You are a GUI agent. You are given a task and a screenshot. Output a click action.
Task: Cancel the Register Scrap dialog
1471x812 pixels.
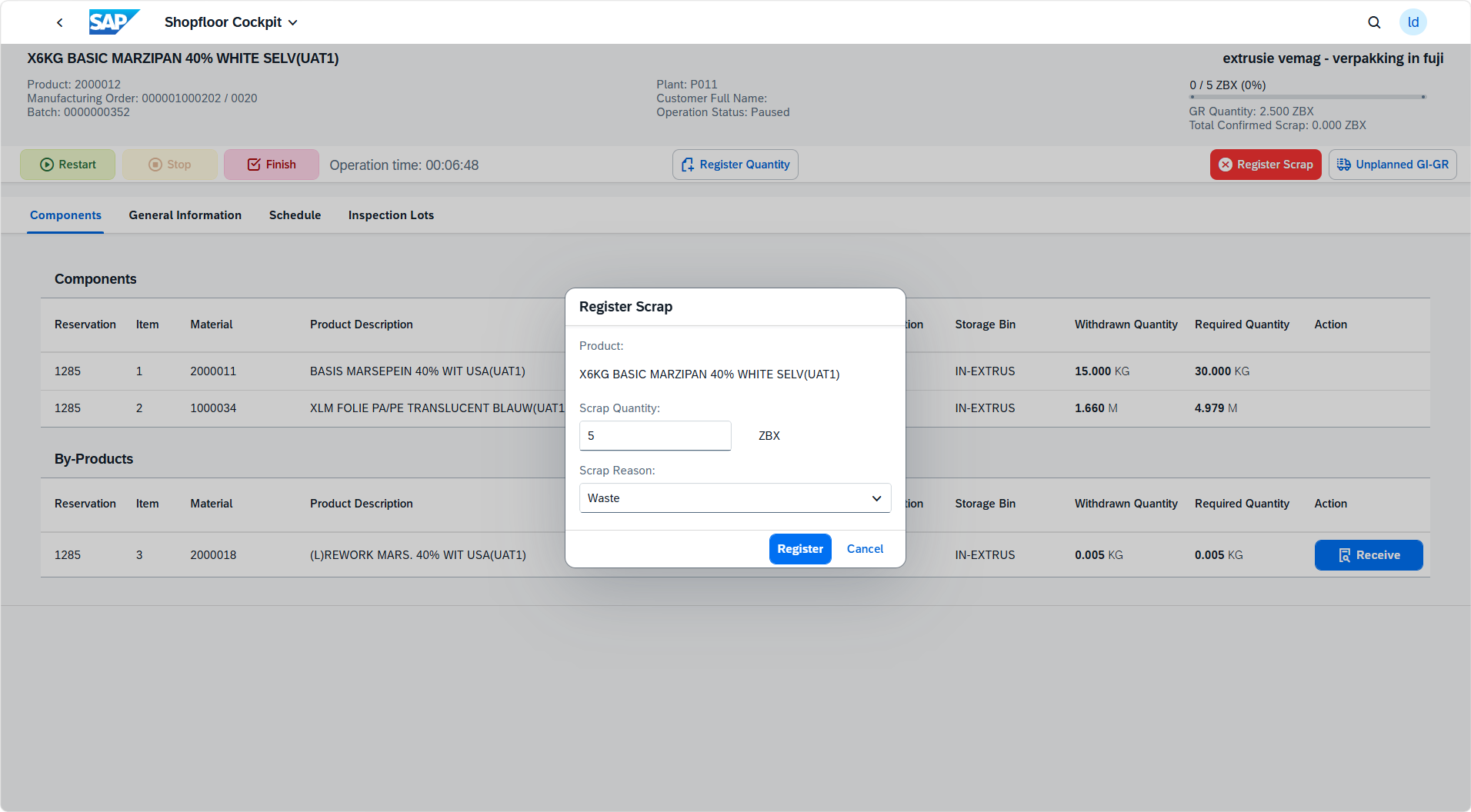coord(865,549)
